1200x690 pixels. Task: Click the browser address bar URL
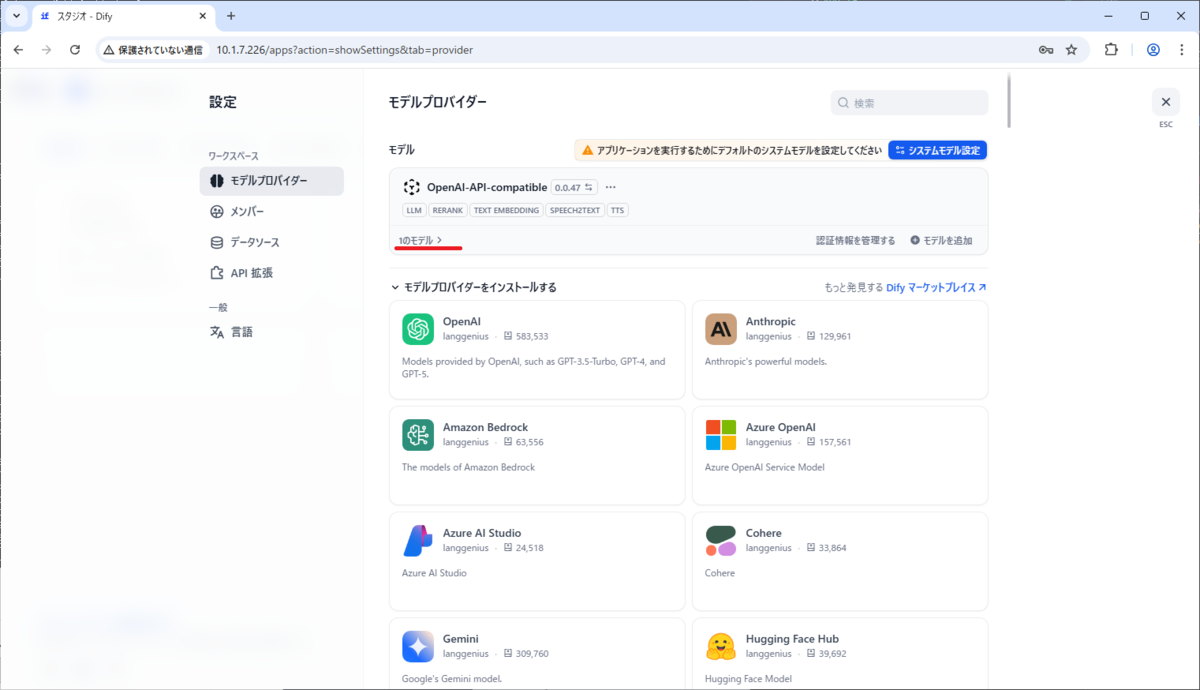345,49
